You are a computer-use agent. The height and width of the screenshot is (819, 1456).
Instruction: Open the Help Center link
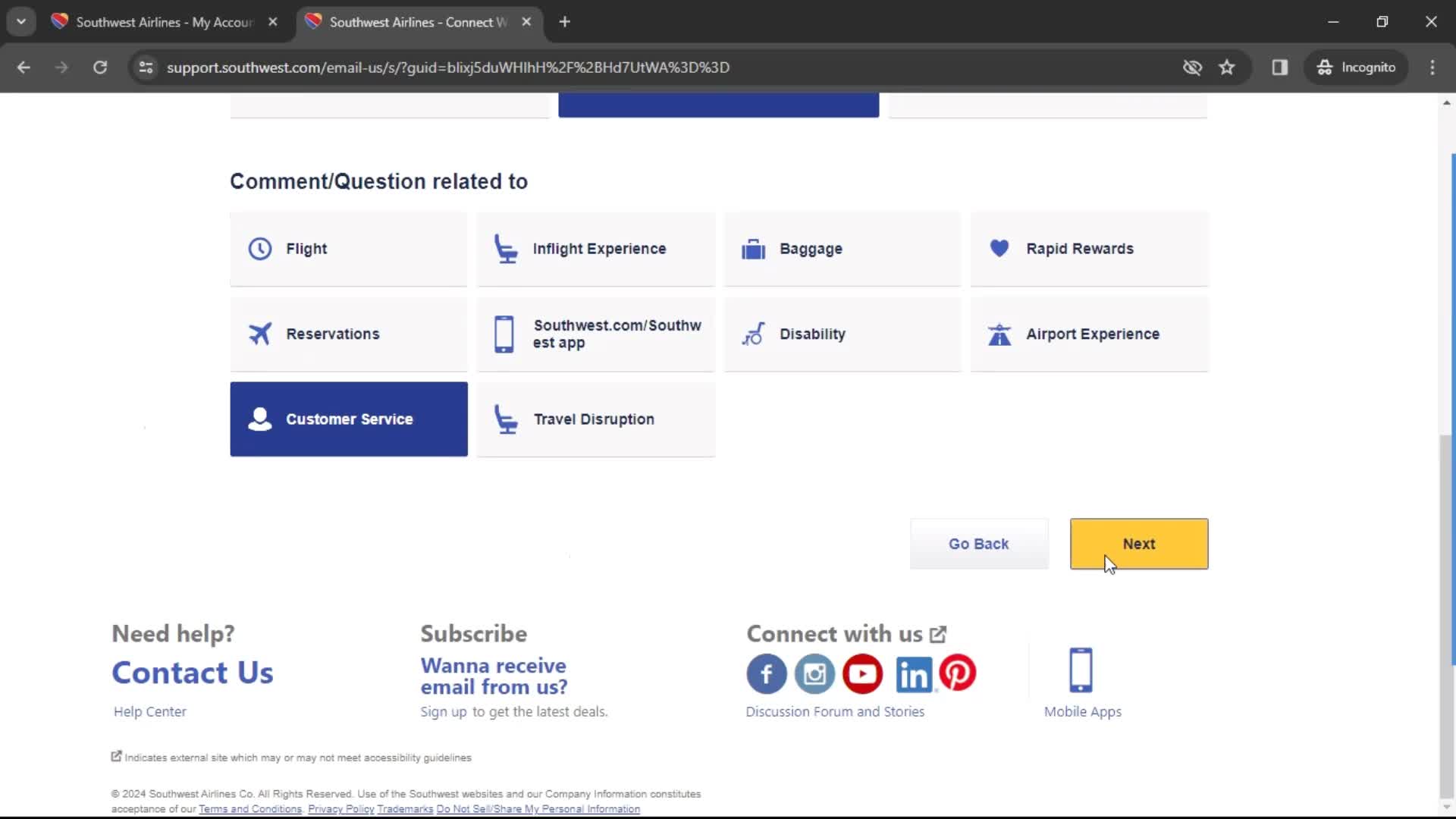point(149,711)
